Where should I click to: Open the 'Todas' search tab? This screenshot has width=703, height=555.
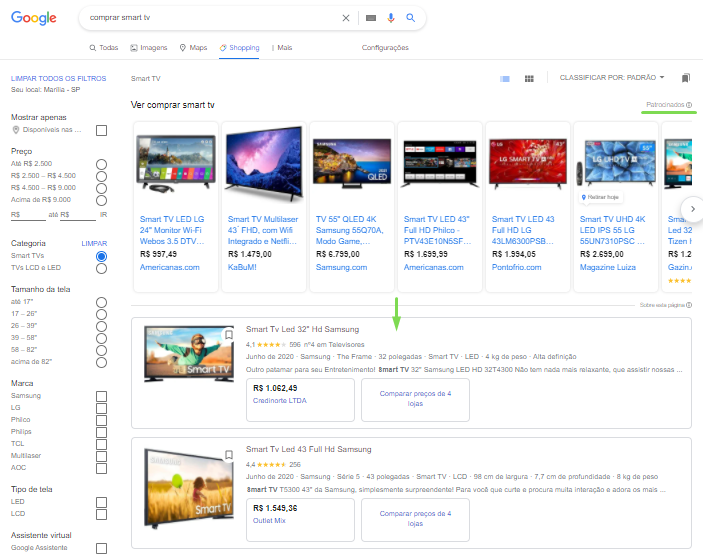[104, 48]
